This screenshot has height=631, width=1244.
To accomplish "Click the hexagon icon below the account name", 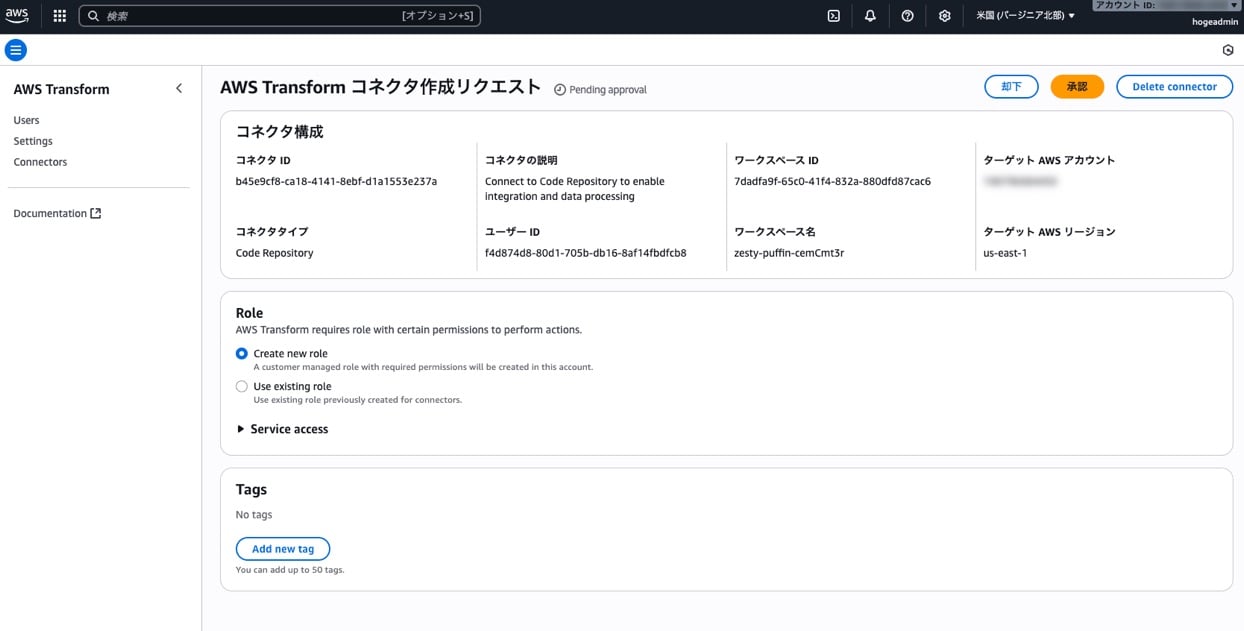I will coord(1228,50).
